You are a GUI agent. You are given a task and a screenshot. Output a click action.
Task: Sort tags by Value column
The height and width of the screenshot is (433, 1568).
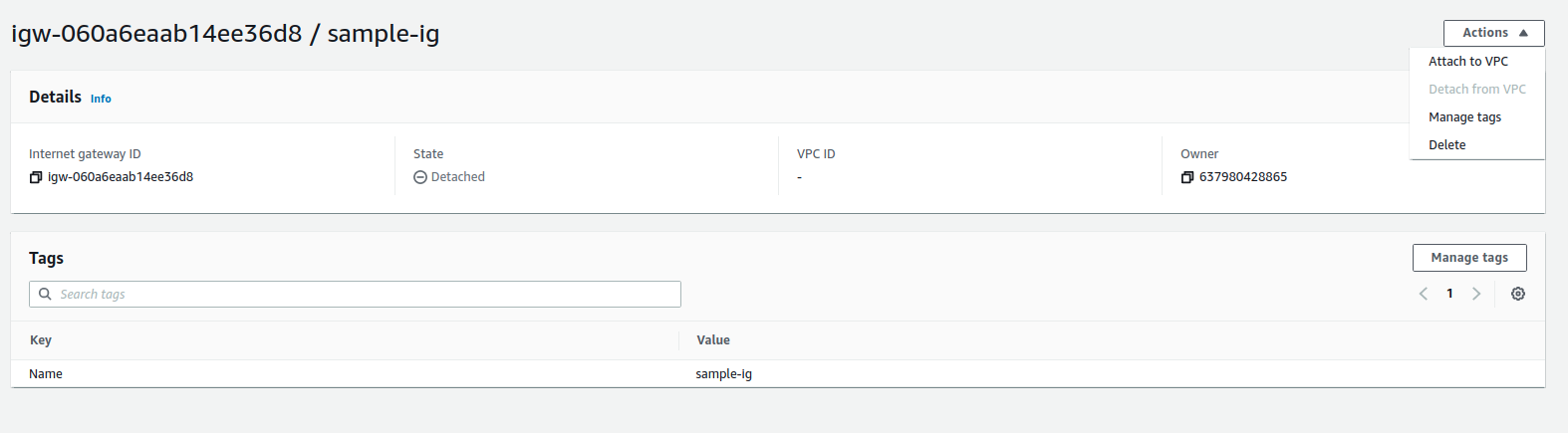pyautogui.click(x=713, y=340)
